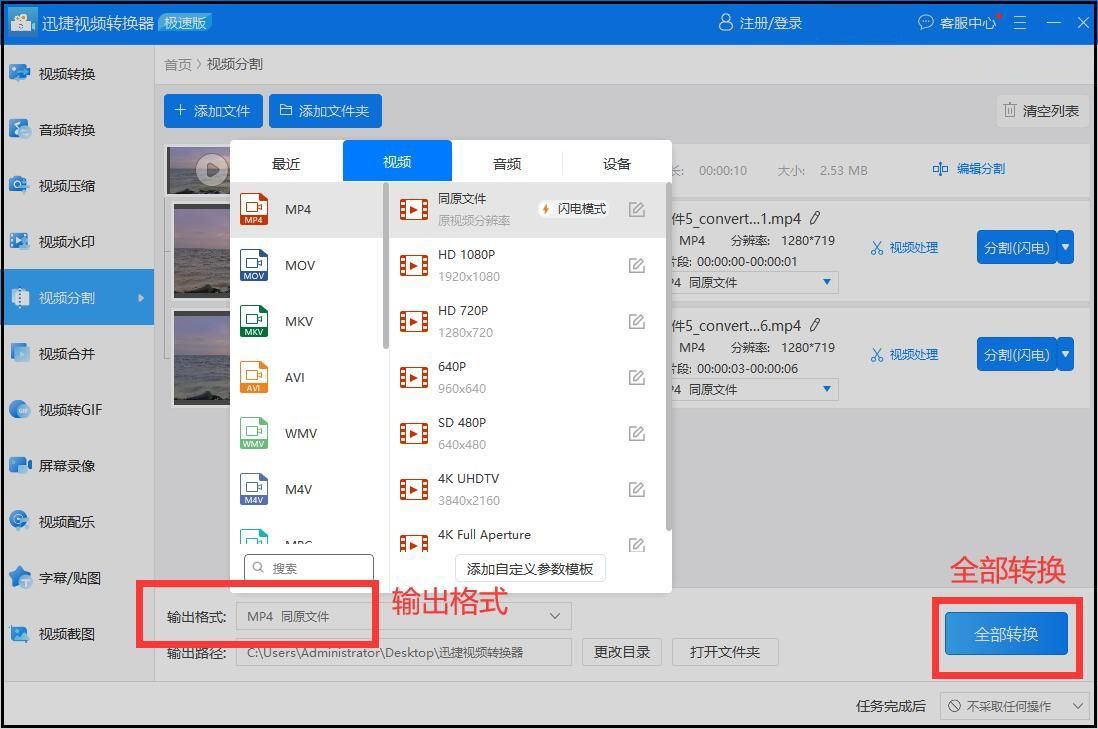Launch the 屏幕录像 feature
Screen dimensions: 1098x729
pyautogui.click(x=64, y=465)
